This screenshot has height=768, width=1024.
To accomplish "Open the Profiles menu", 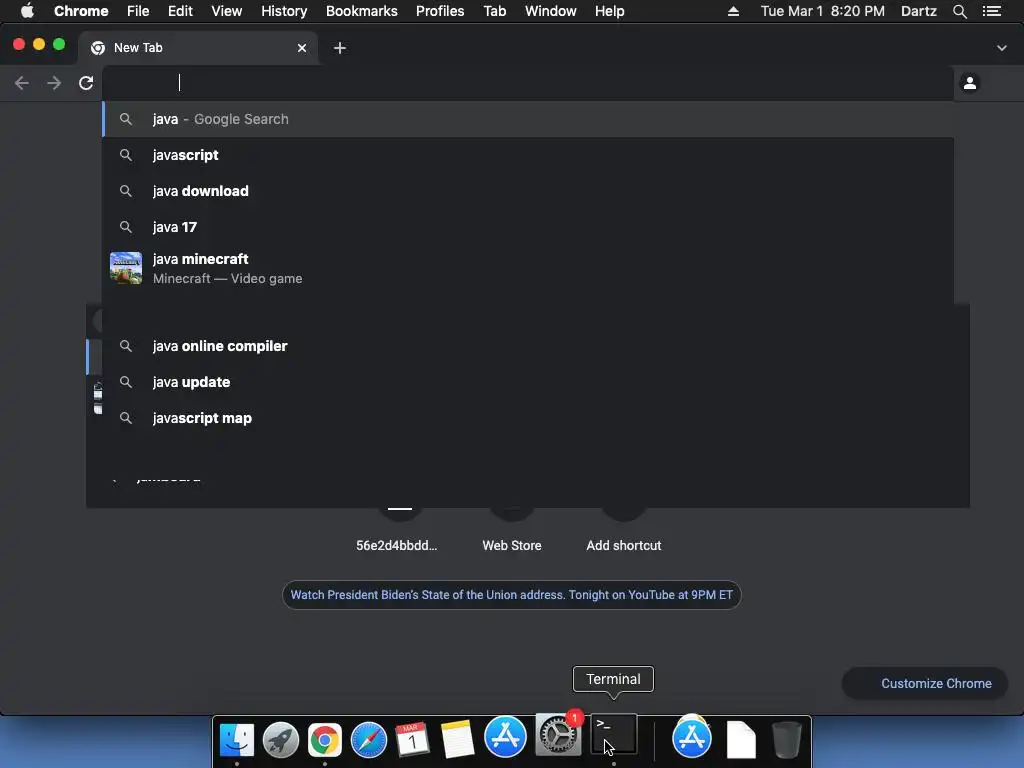I will [x=440, y=11].
